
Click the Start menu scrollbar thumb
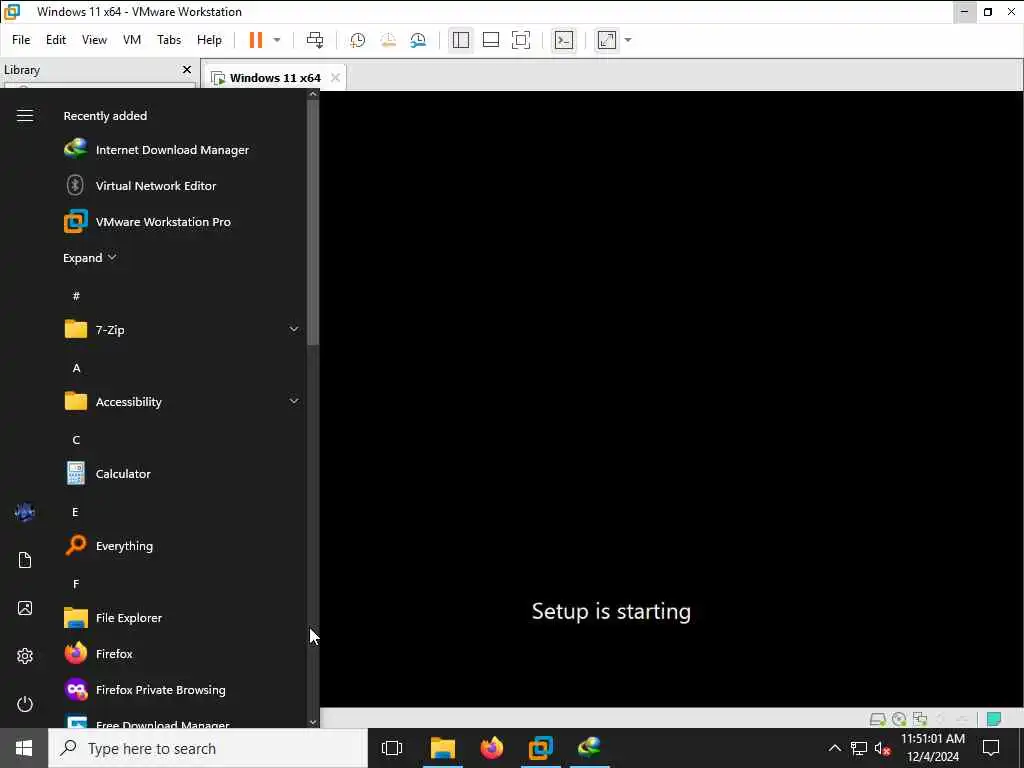[x=313, y=222]
